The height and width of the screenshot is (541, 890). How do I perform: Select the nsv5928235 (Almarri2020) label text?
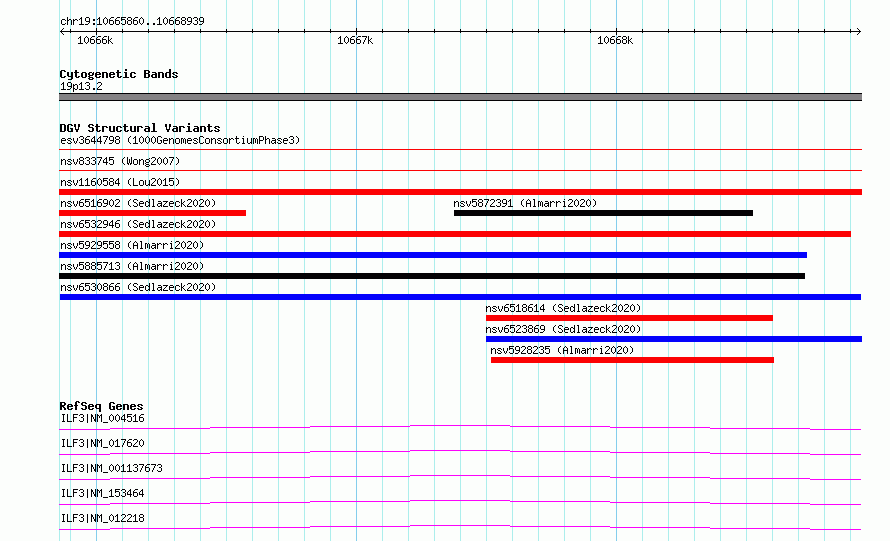[562, 350]
